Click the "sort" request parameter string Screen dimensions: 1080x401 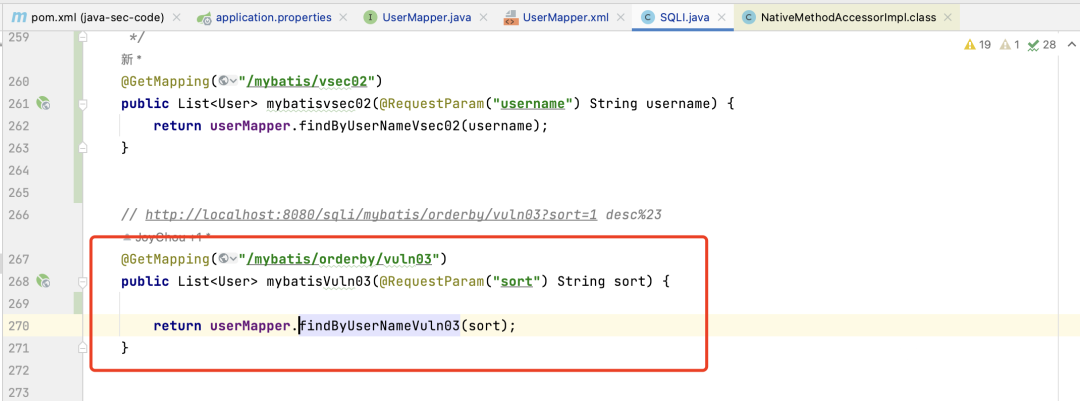pos(518,281)
